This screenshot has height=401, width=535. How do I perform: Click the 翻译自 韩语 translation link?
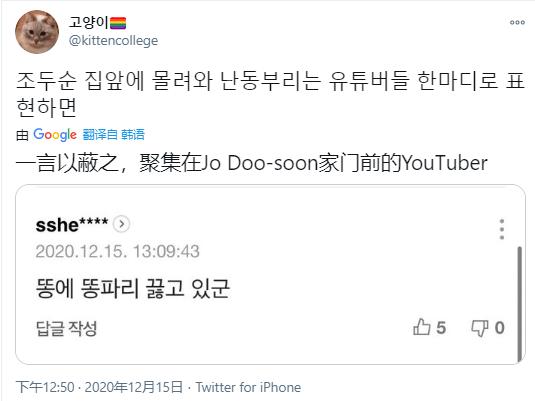point(114,134)
